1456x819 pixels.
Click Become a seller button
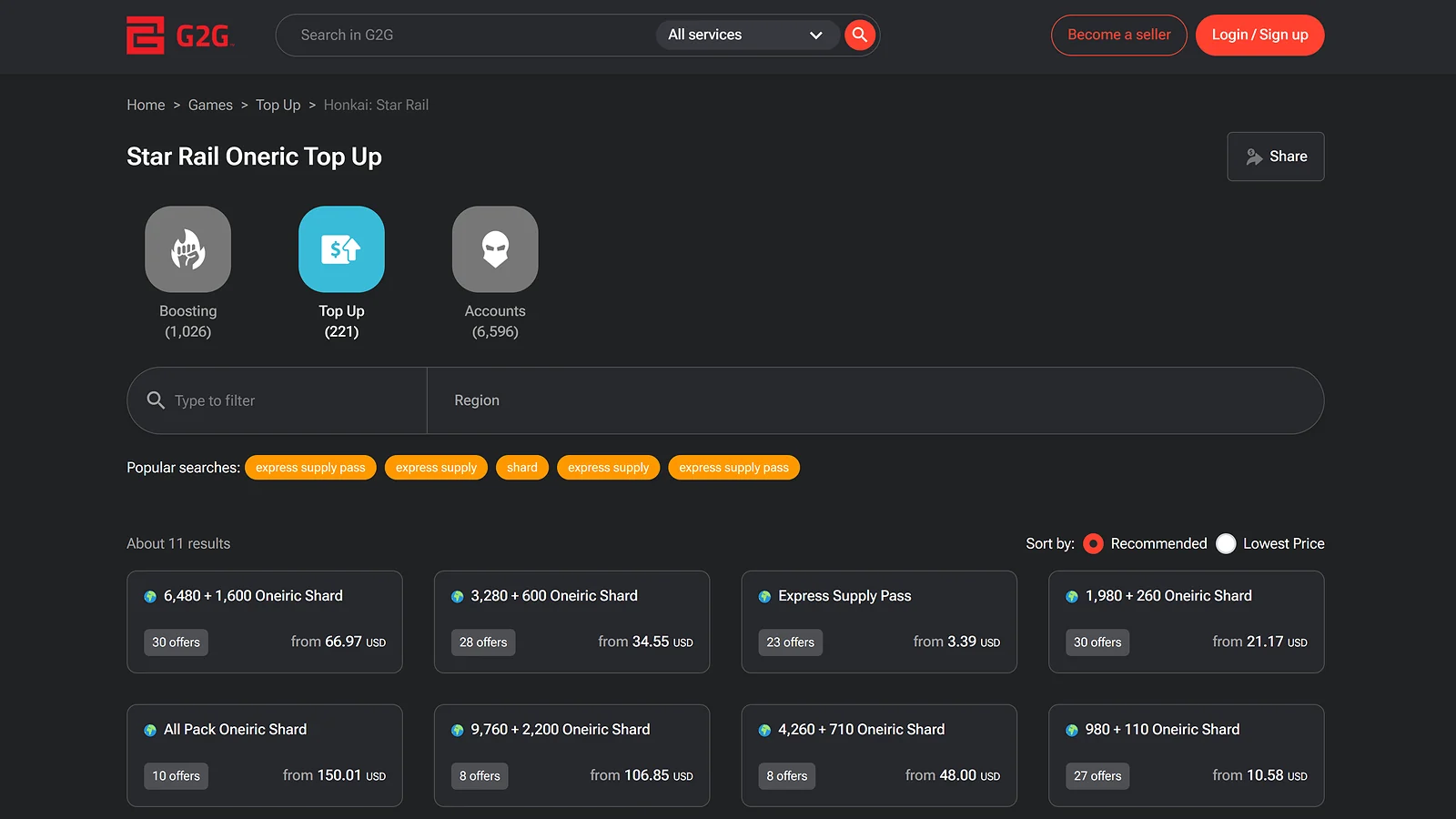click(x=1119, y=35)
